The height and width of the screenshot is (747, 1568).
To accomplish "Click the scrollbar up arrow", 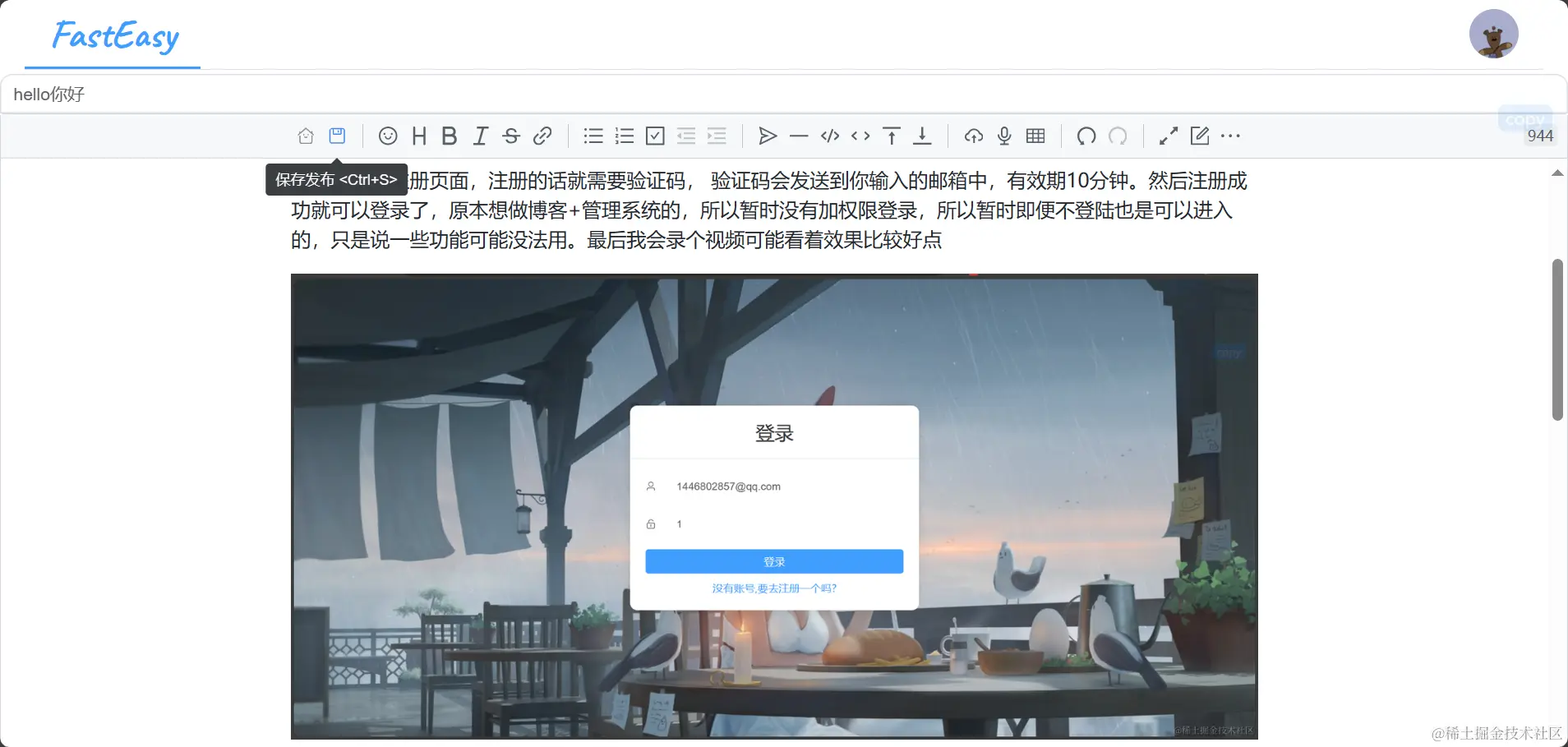I will click(x=1557, y=173).
